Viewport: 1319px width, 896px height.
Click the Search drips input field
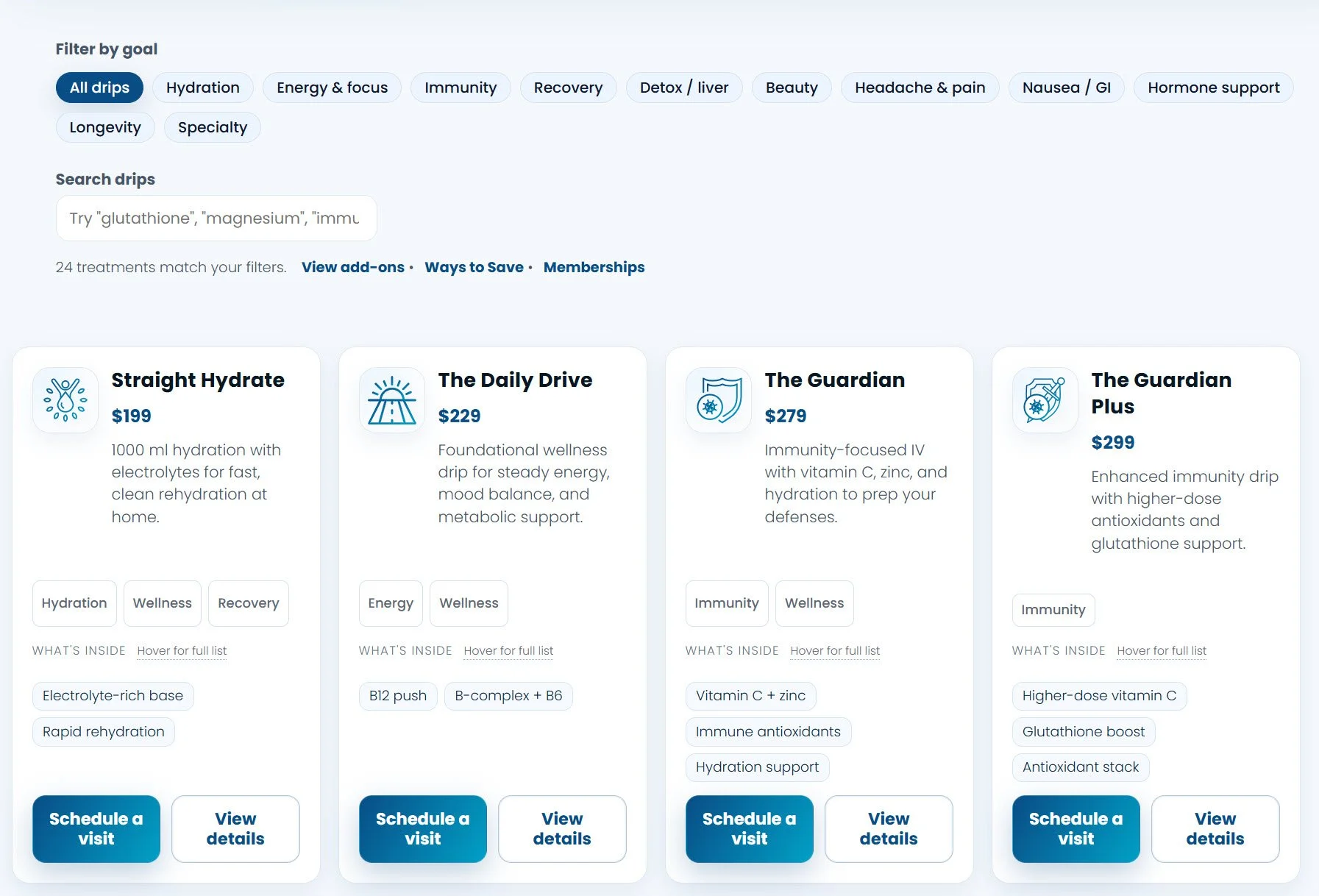coord(216,218)
